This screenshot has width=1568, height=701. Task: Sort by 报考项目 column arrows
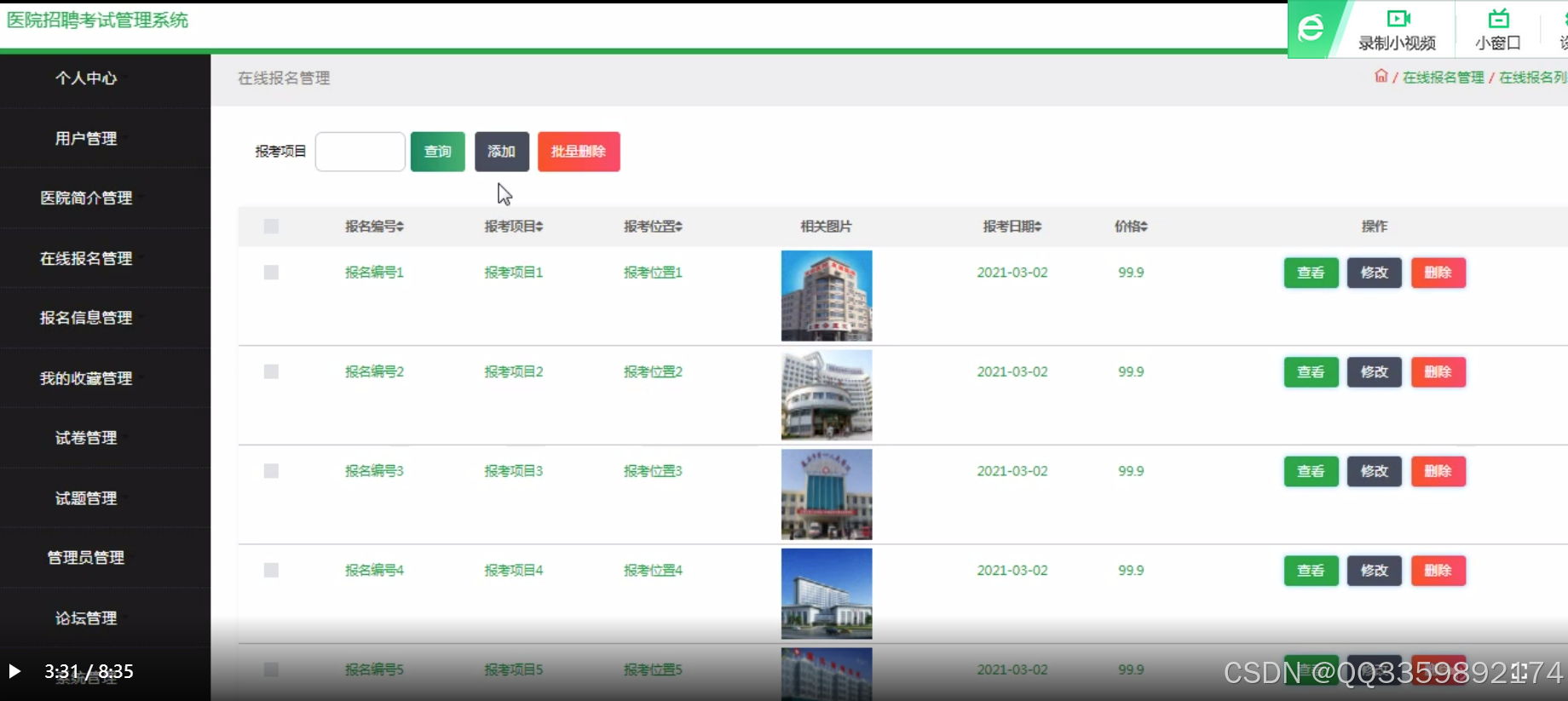pos(539,227)
